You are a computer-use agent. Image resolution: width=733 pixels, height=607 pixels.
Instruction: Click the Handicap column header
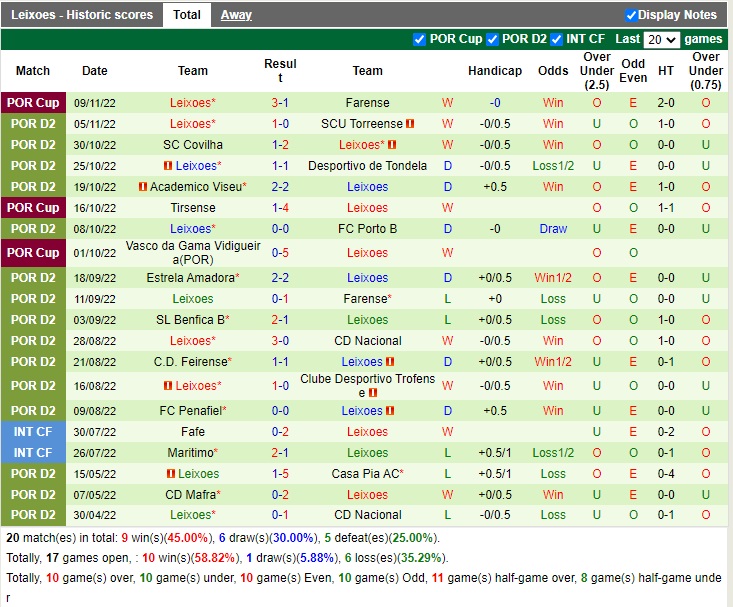(x=495, y=71)
